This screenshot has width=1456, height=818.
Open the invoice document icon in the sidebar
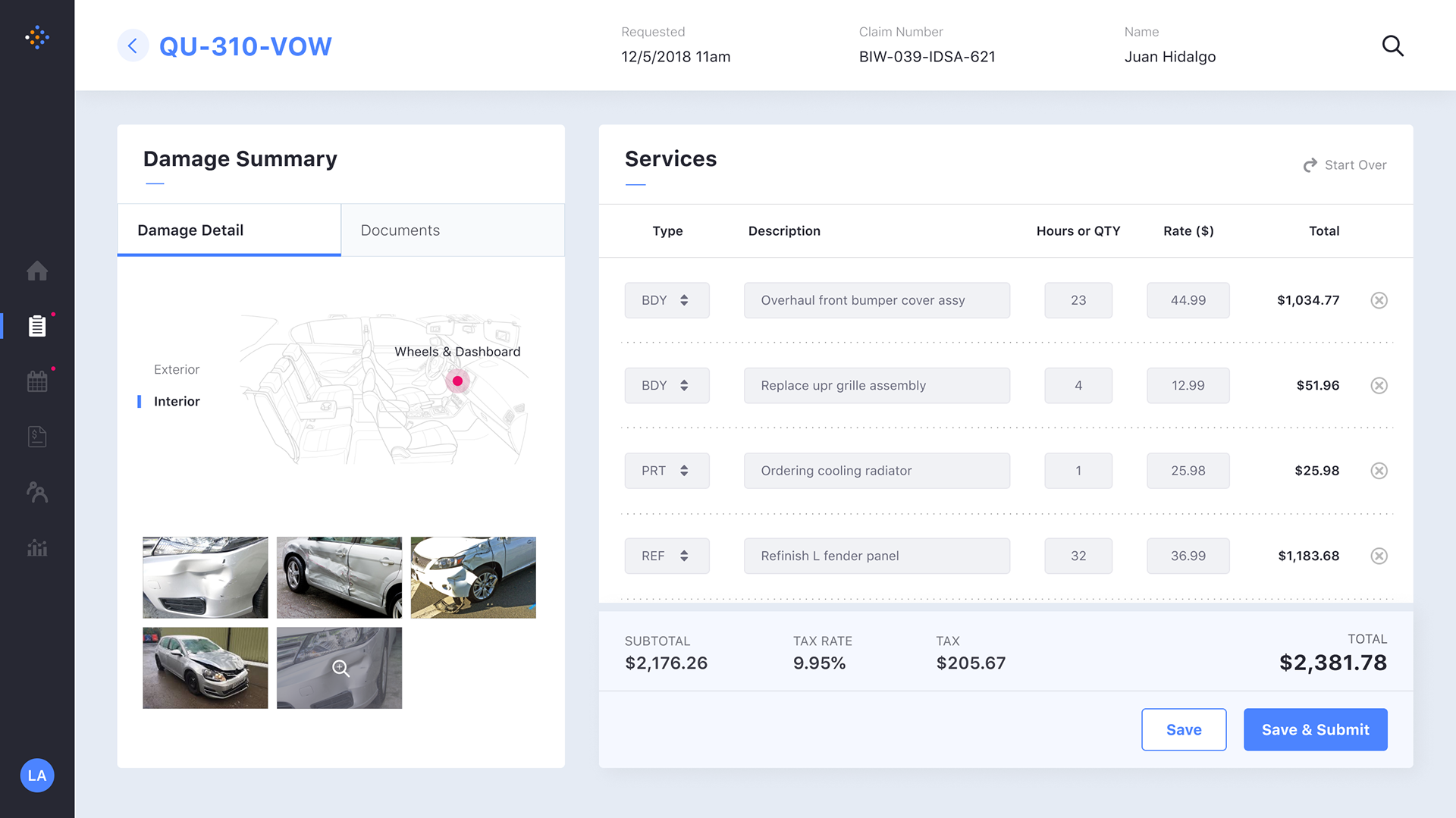37,437
